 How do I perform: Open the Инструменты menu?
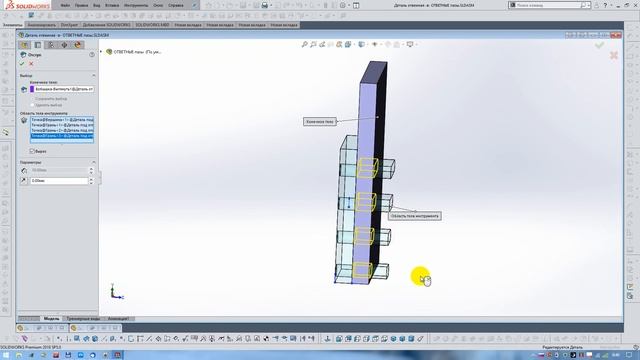(x=136, y=5)
